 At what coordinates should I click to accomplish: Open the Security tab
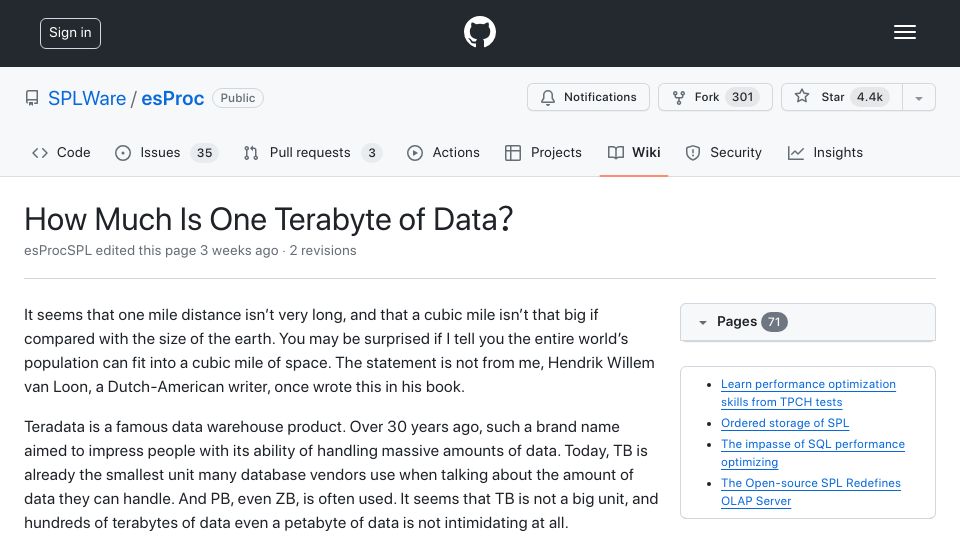click(x=724, y=152)
